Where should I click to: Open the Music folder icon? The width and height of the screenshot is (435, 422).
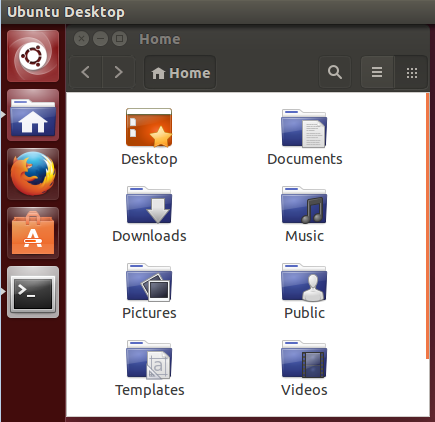click(304, 205)
